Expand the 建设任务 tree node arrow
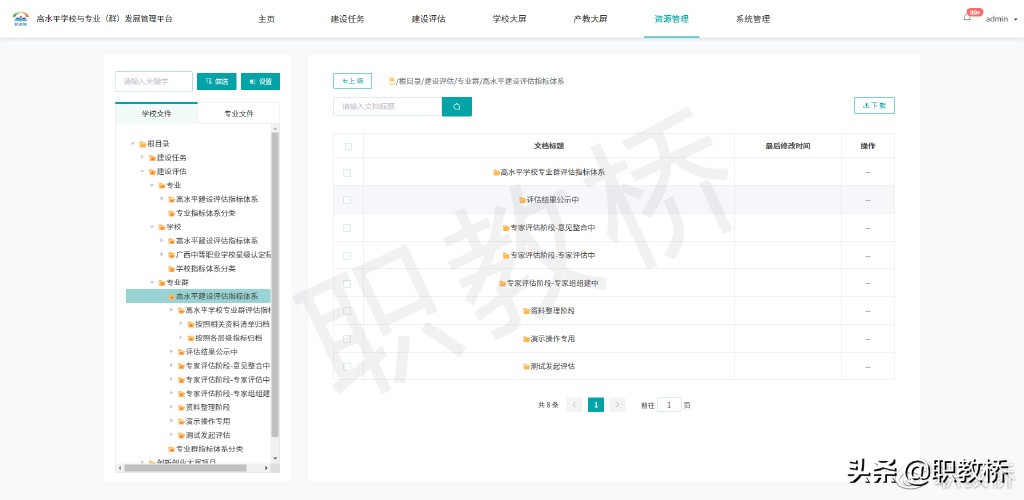Viewport: 1024px width, 500px height. (x=143, y=157)
